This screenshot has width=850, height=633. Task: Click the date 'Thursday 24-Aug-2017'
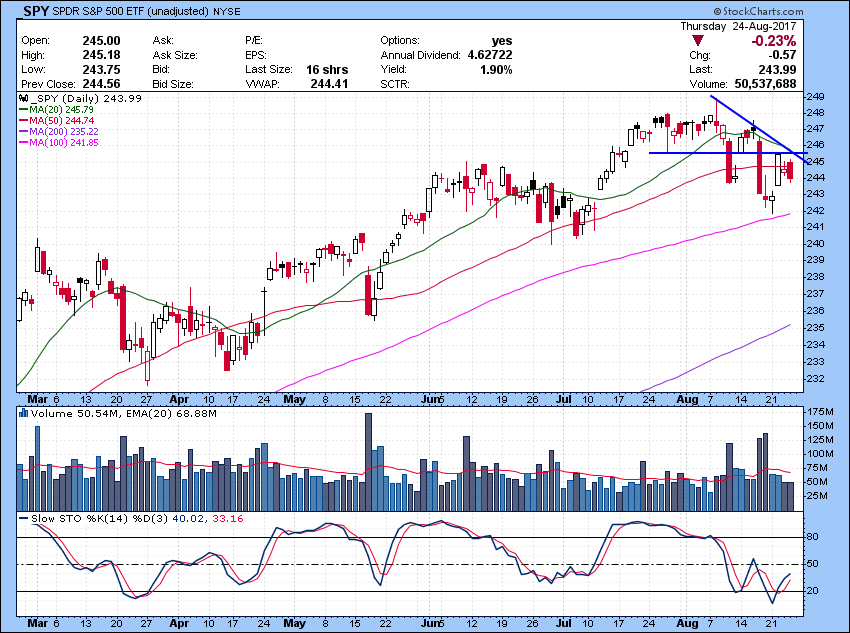click(738, 26)
